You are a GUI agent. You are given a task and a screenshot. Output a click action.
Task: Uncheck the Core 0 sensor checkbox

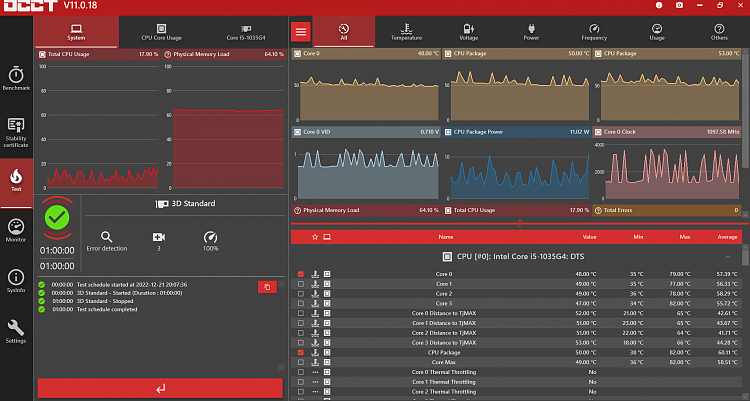coord(301,274)
